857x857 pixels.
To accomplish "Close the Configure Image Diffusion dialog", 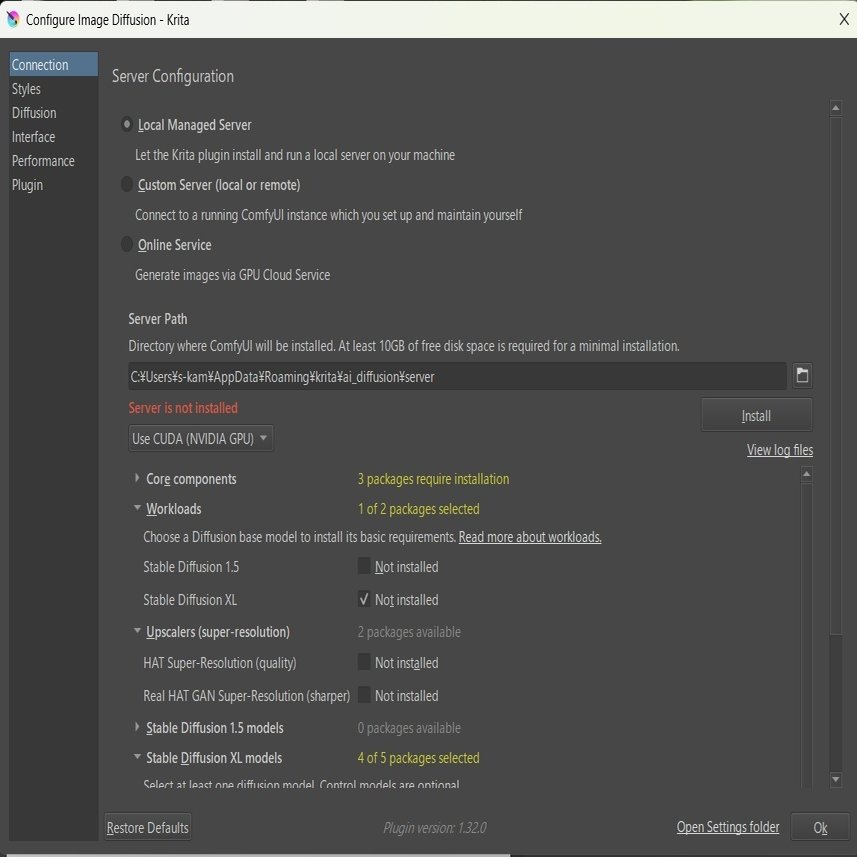I will [x=844, y=19].
